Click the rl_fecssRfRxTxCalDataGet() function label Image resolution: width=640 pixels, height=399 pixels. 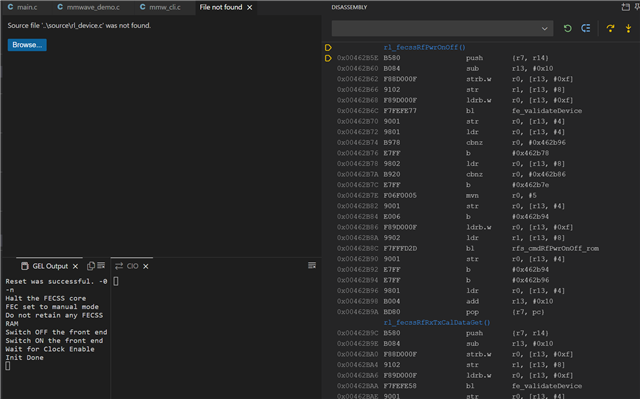click(437, 322)
